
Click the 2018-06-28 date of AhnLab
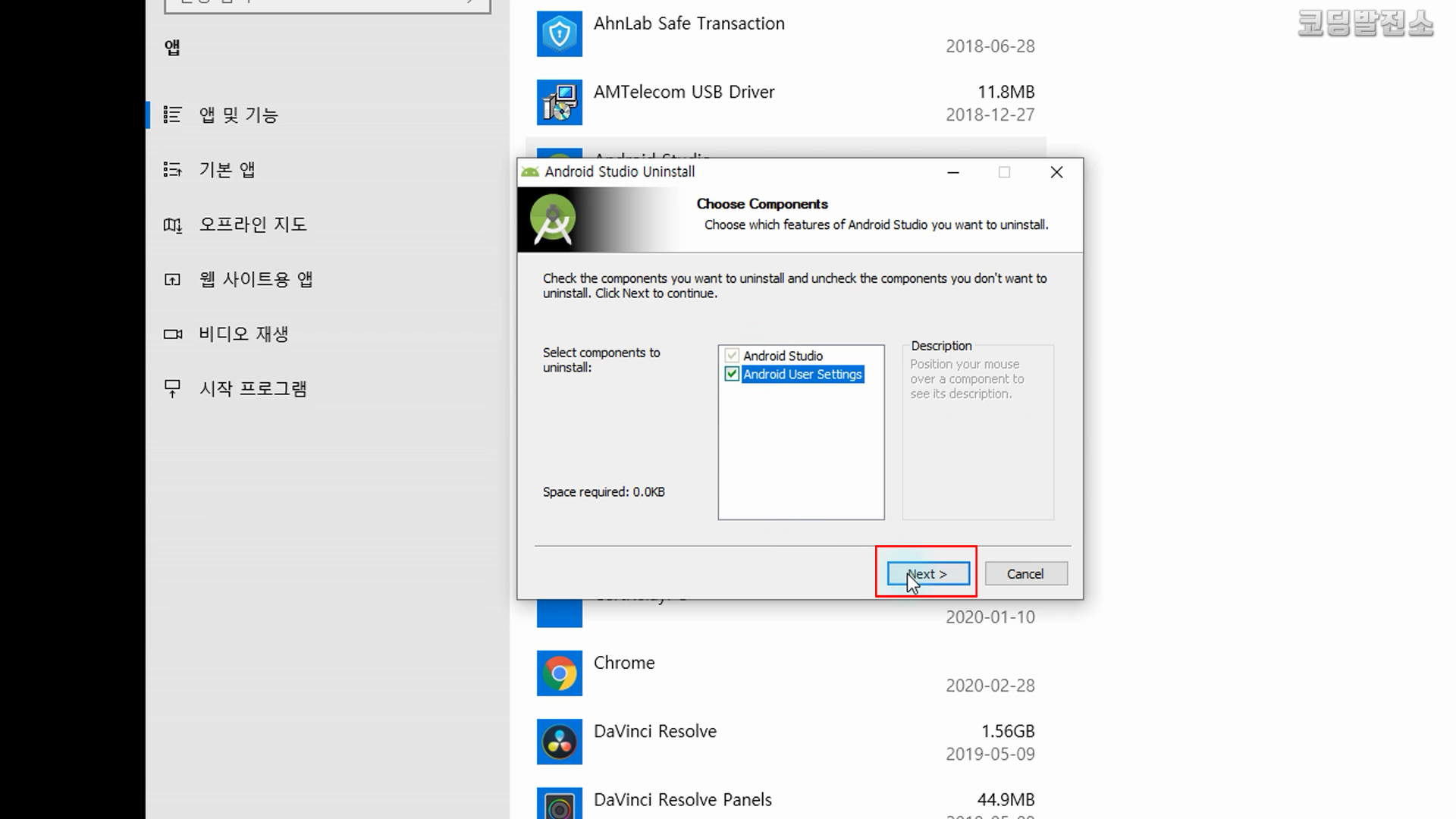point(990,46)
